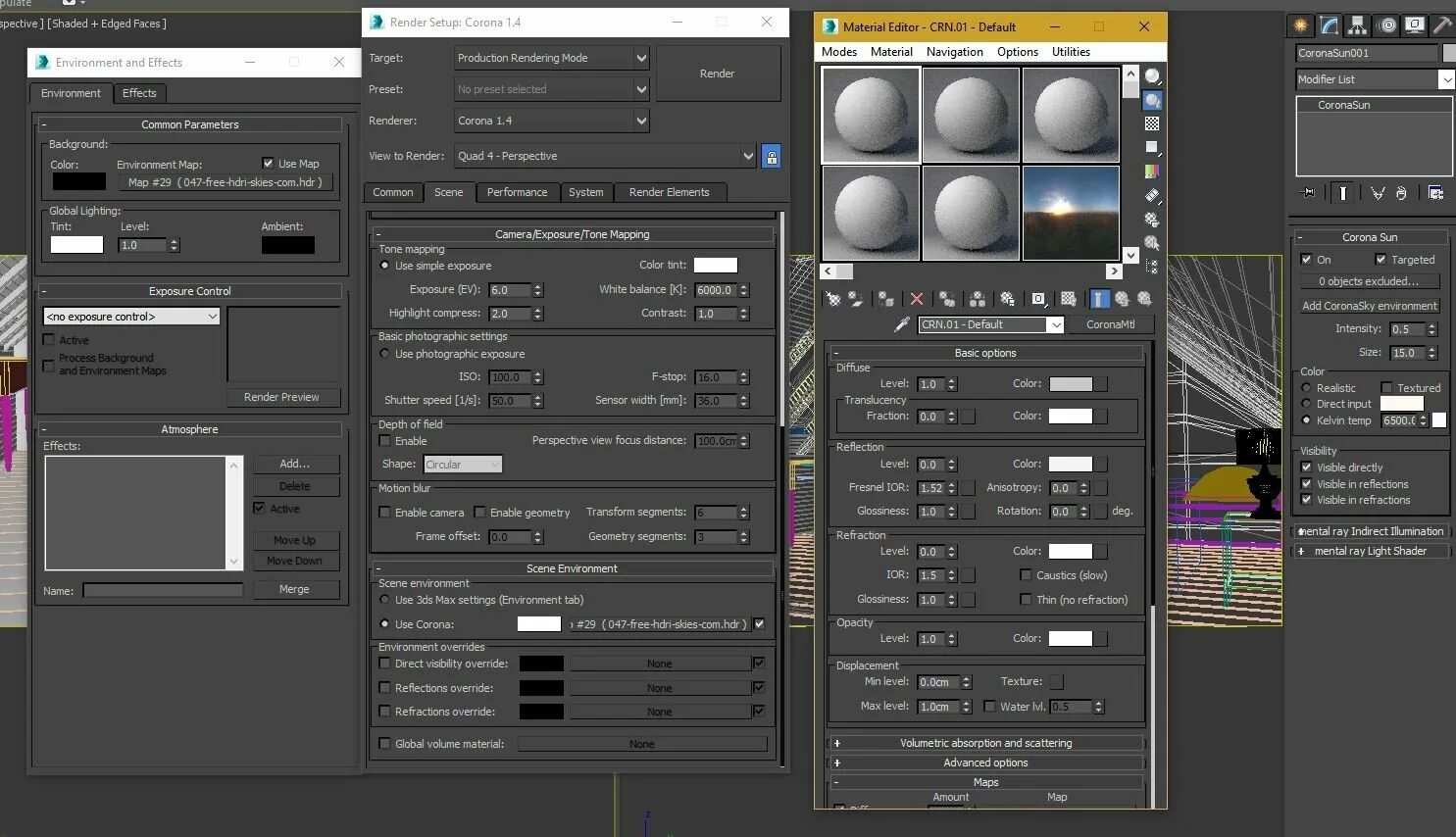Image resolution: width=1456 pixels, height=837 pixels.
Task: Click the Make Preview film icon
Action: 1152,195
